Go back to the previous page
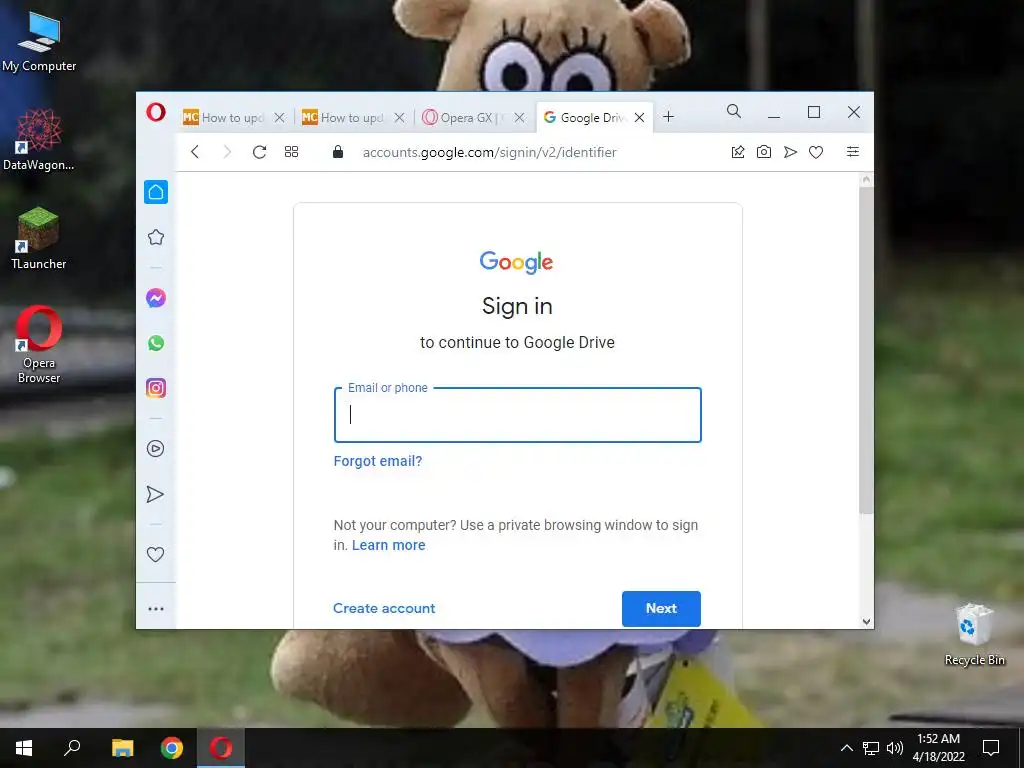 point(195,152)
